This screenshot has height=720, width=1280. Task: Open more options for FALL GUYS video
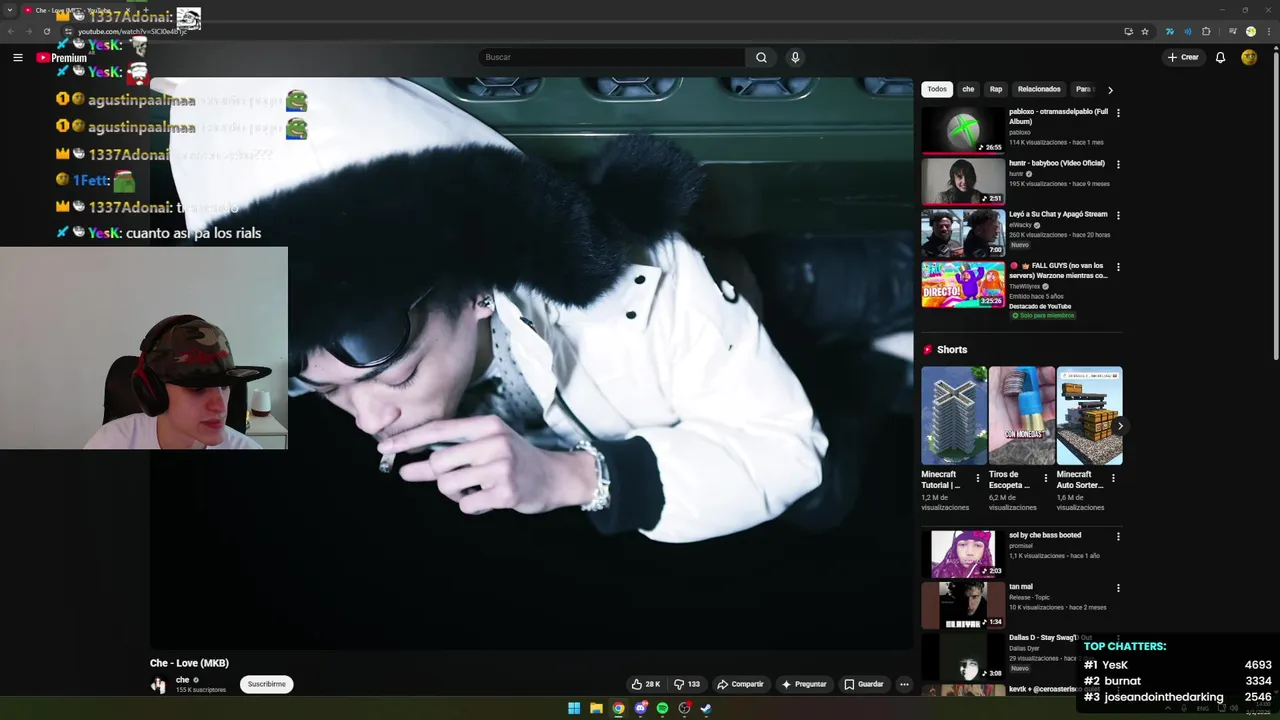[1118, 267]
